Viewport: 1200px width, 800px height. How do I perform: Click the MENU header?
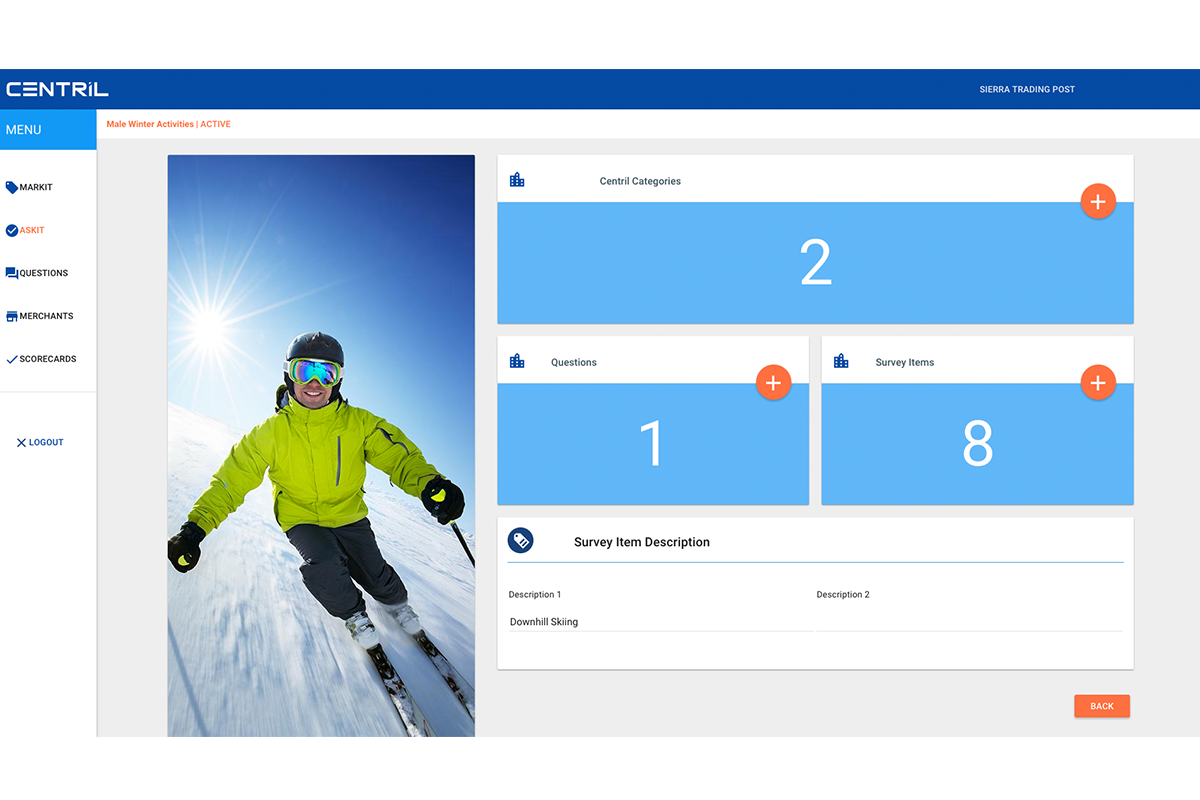pyautogui.click(x=48, y=130)
